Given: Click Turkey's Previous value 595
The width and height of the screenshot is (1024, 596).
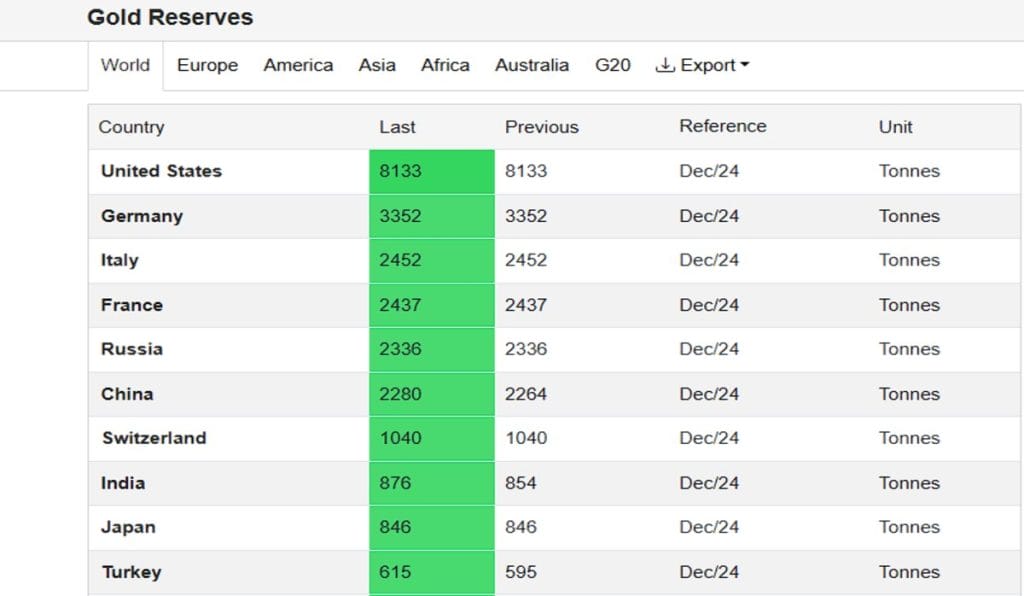Looking at the screenshot, I should pos(520,572).
